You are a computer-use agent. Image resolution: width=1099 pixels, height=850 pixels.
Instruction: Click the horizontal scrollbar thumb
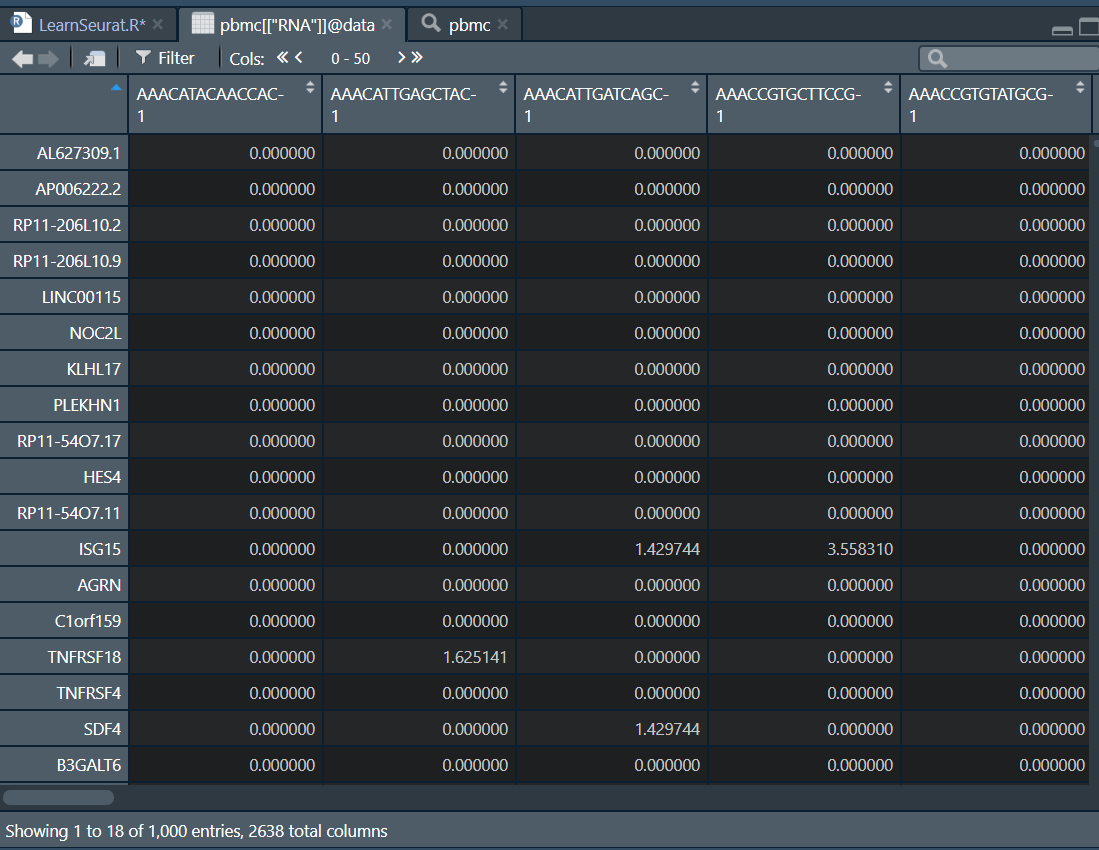pos(58,797)
